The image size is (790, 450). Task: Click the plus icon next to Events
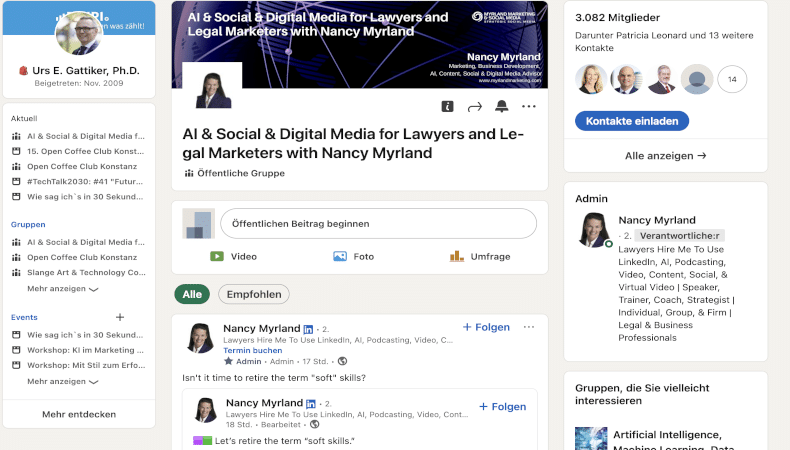[x=120, y=317]
